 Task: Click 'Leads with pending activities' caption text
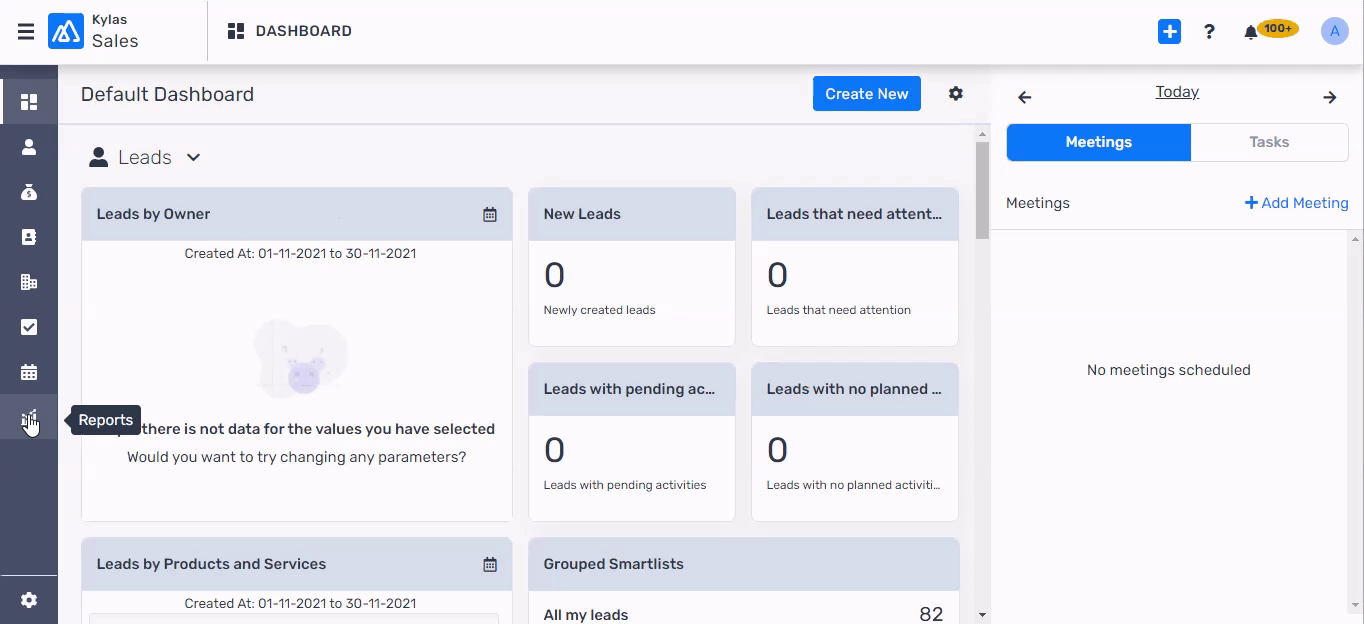[x=625, y=485]
